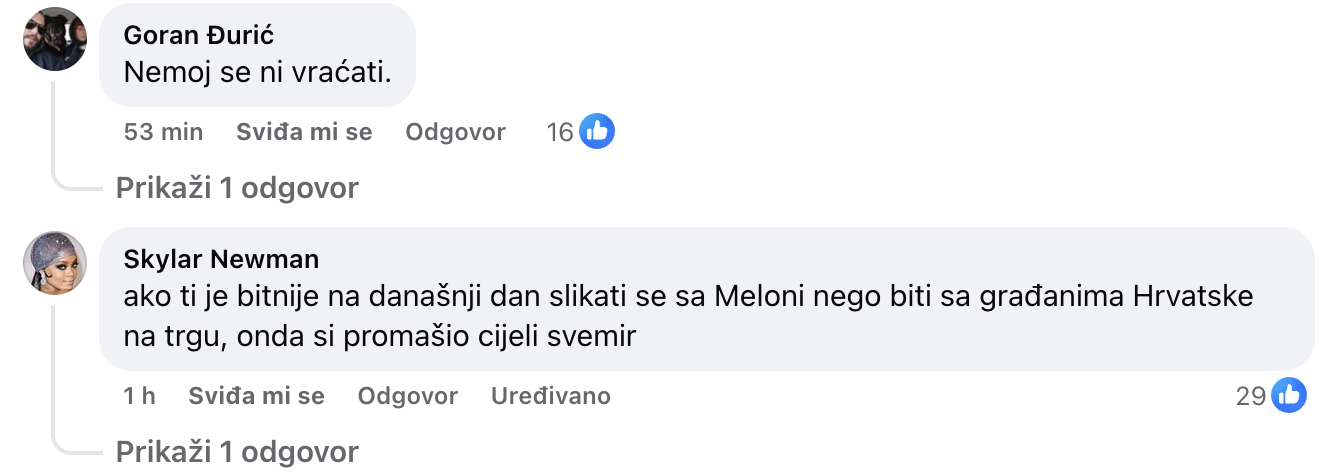Like Goran Đurić's comment via Sviđa mi se

pyautogui.click(x=304, y=132)
